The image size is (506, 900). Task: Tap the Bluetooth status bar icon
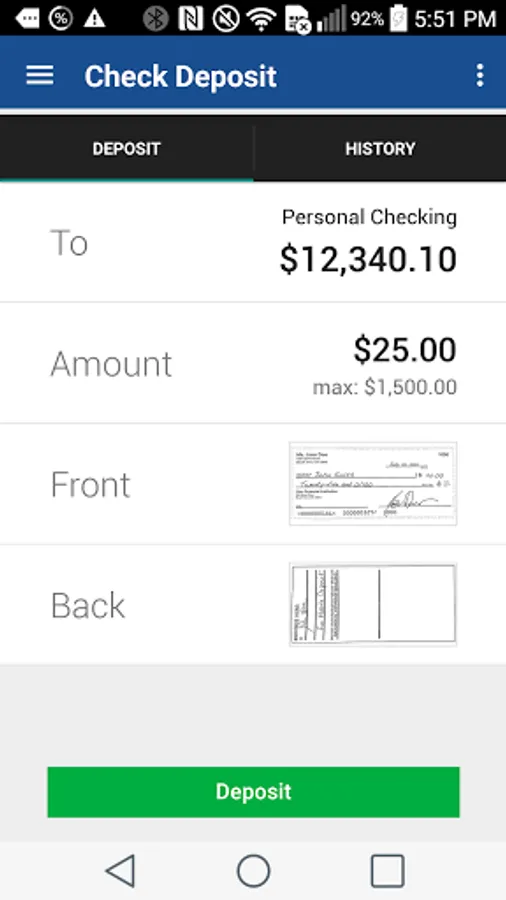click(x=156, y=18)
